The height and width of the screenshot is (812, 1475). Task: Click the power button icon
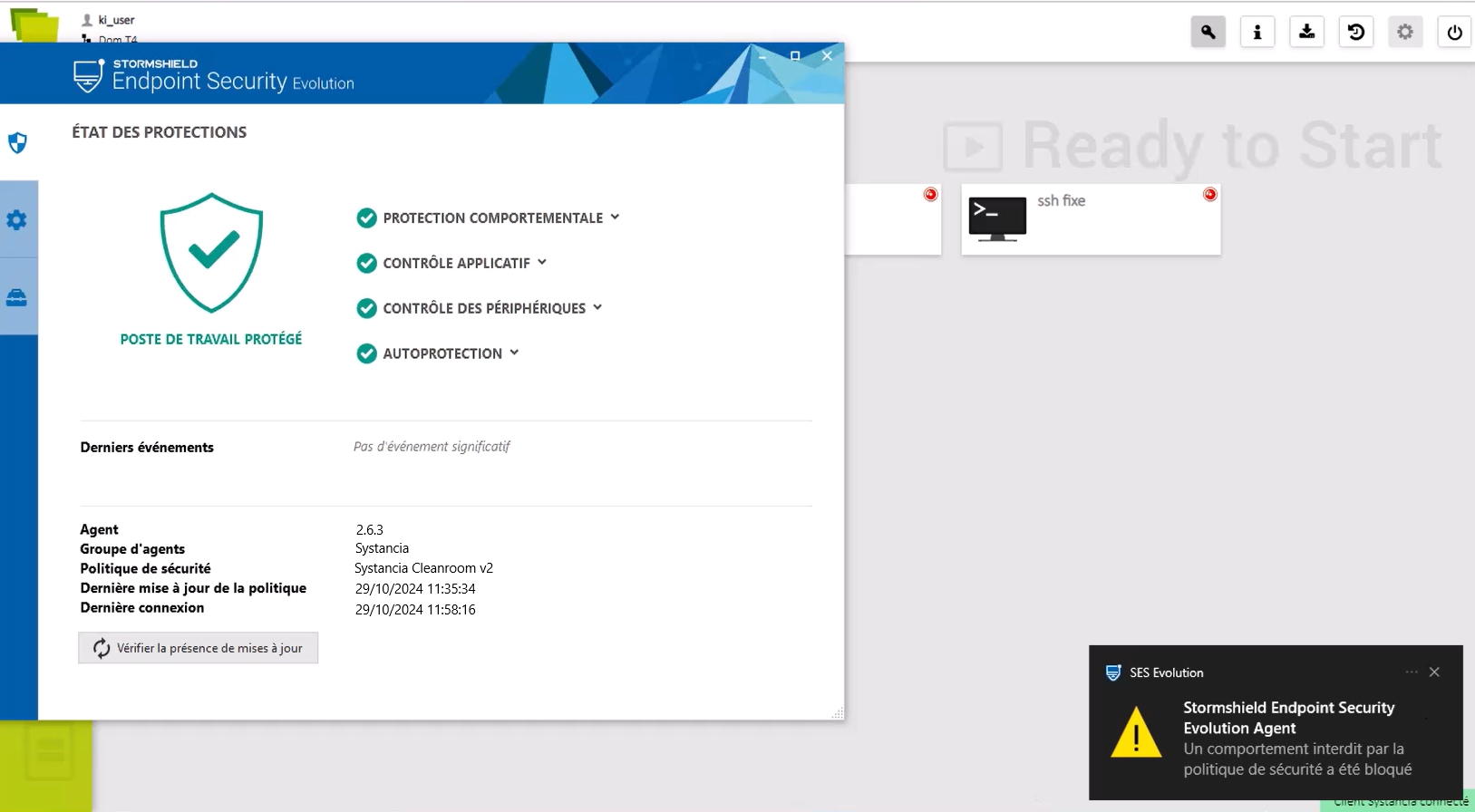[1454, 32]
